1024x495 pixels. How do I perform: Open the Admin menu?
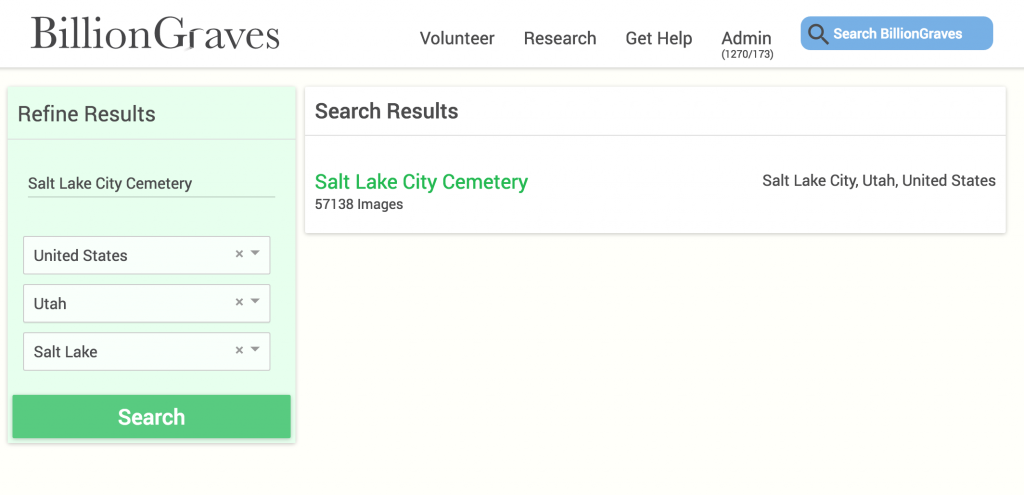[x=747, y=39]
